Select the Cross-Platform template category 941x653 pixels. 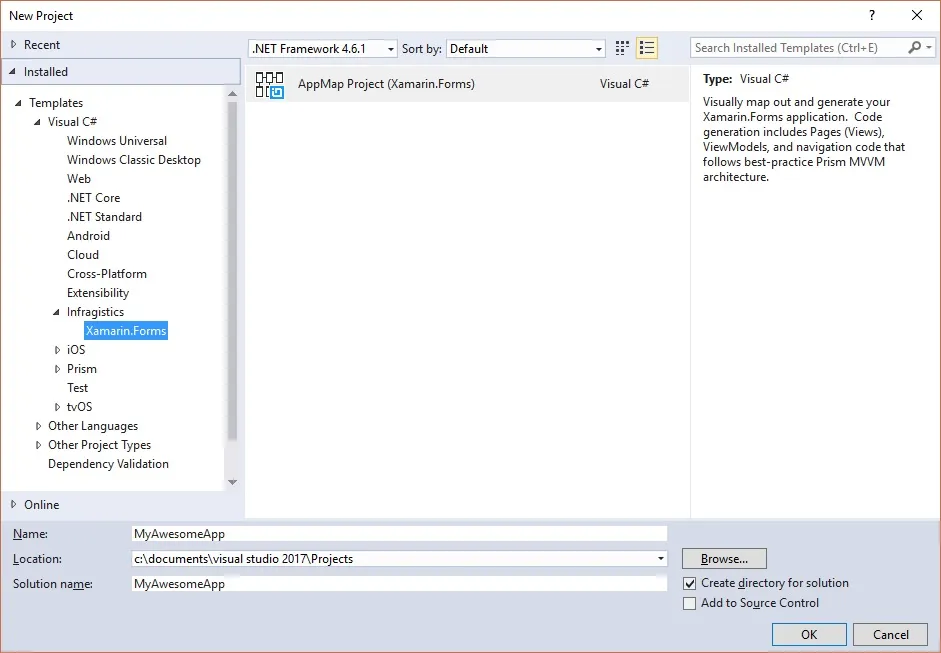point(106,274)
